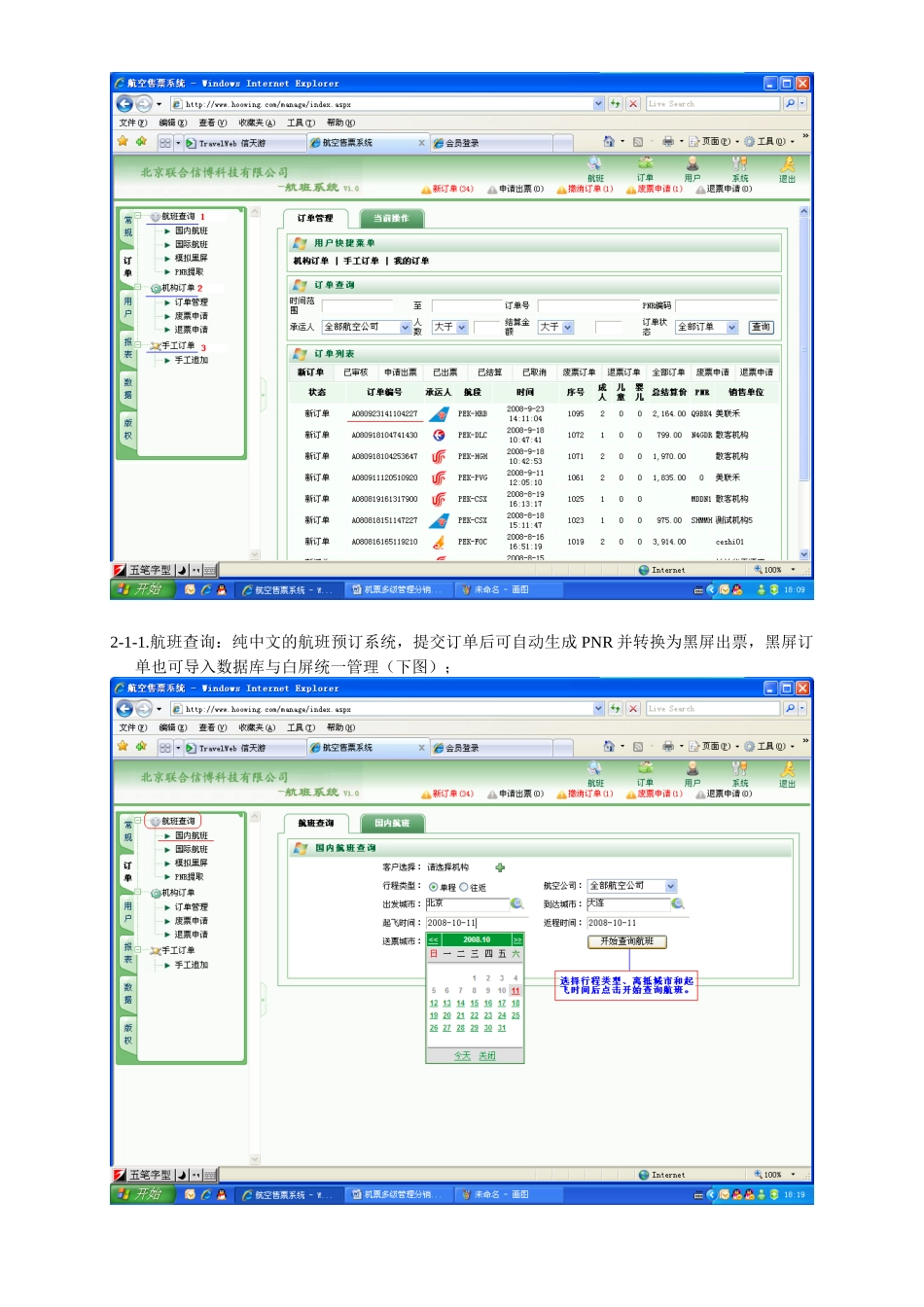Switch to the 当前操作 tab
924x1307 pixels.
click(x=390, y=218)
